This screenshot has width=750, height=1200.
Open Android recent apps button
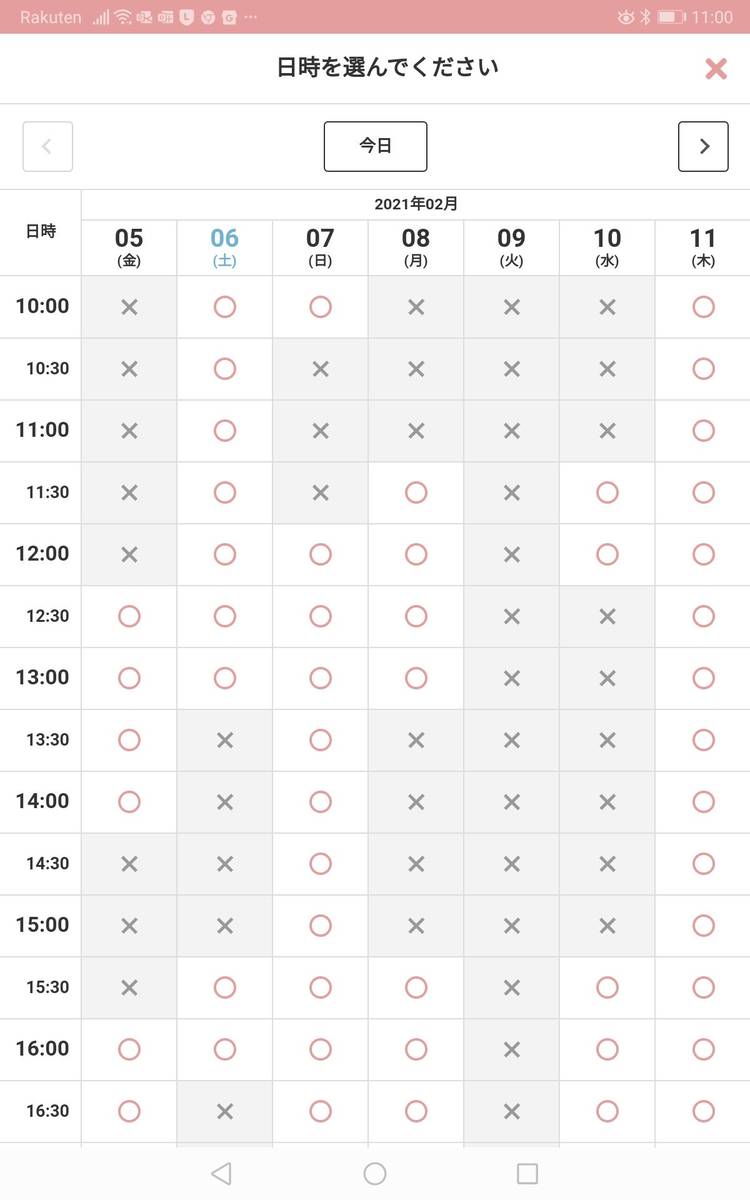coord(527,1173)
